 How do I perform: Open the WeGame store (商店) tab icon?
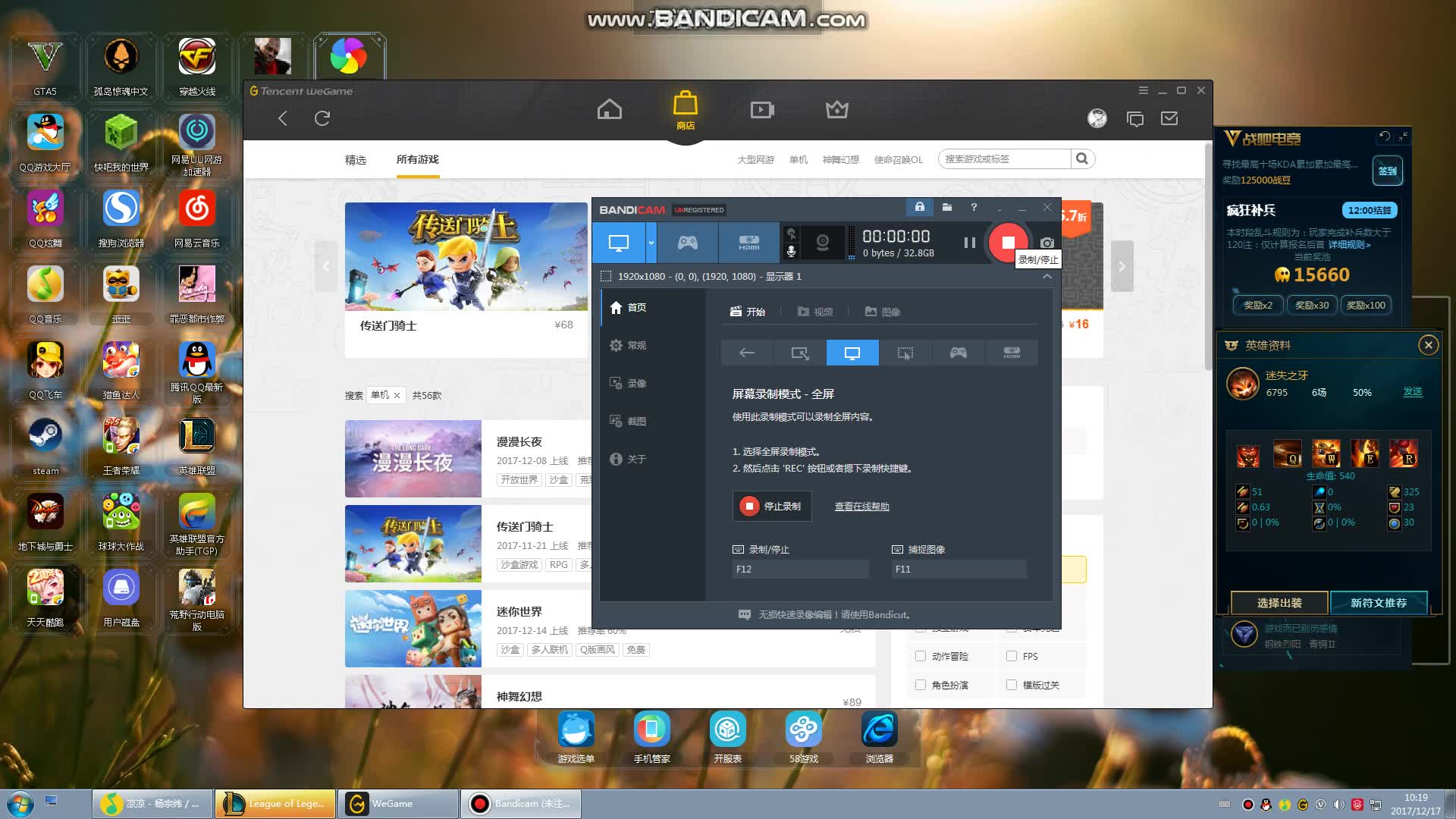(x=686, y=110)
